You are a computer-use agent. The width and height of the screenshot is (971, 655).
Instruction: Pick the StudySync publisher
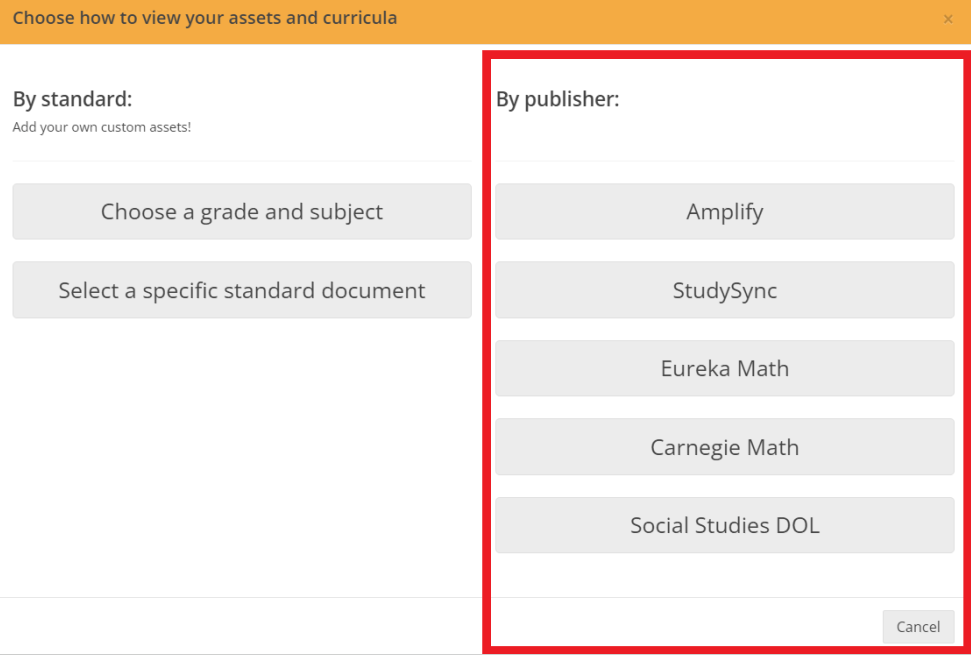point(724,290)
